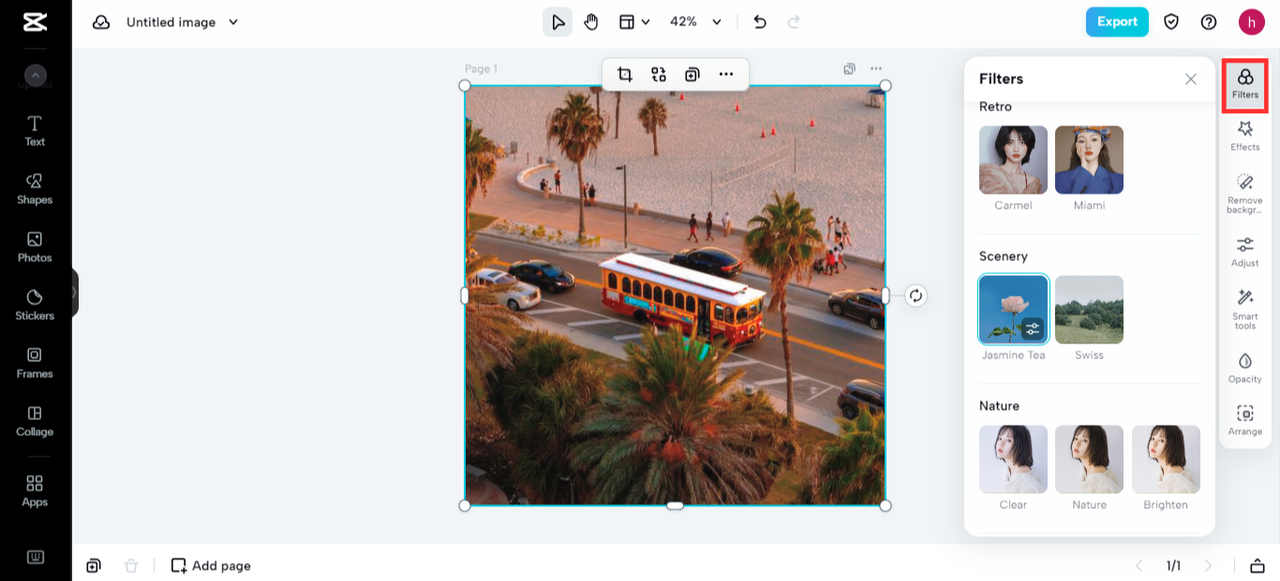Open the Adjust settings panel
The width and height of the screenshot is (1280, 581).
[x=1245, y=251]
